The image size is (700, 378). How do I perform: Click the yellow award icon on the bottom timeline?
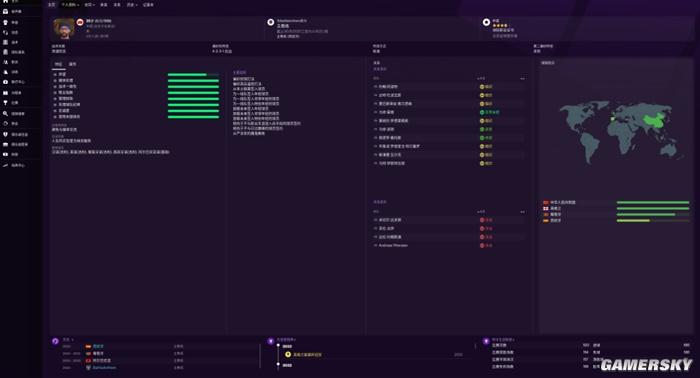click(288, 354)
